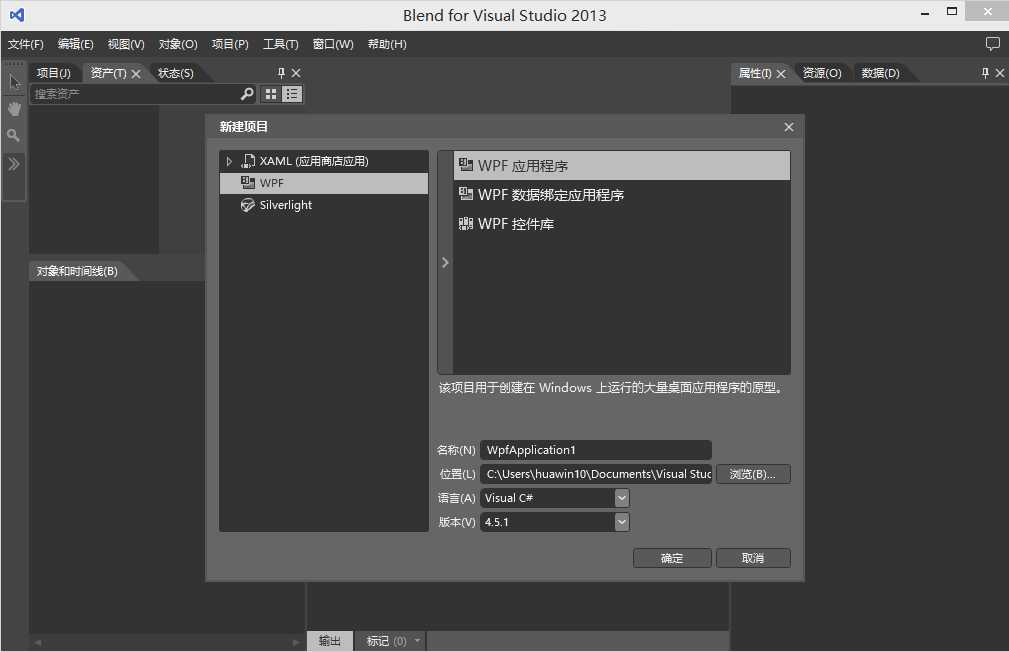
Task: Click the search magnifier in assets panel
Action: point(246,94)
